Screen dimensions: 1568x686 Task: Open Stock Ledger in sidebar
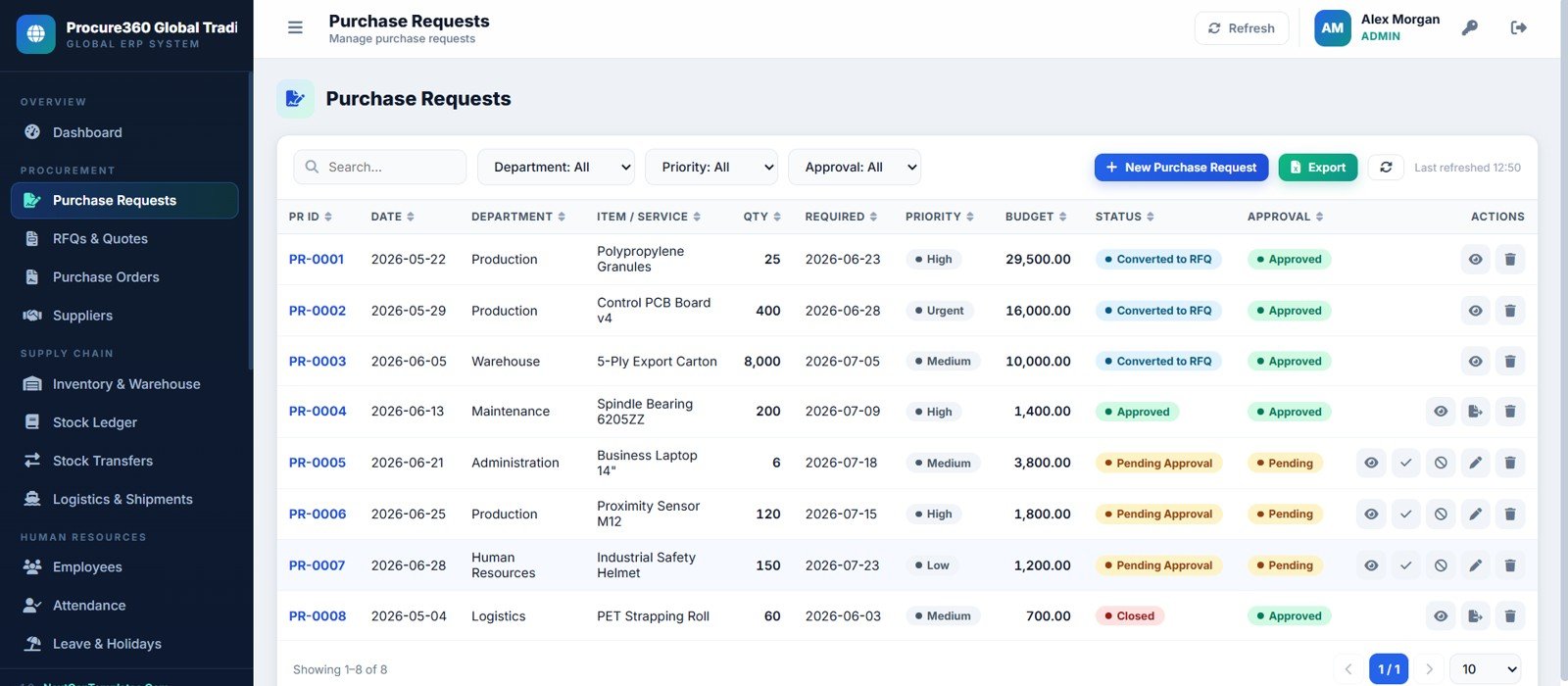(x=124, y=422)
